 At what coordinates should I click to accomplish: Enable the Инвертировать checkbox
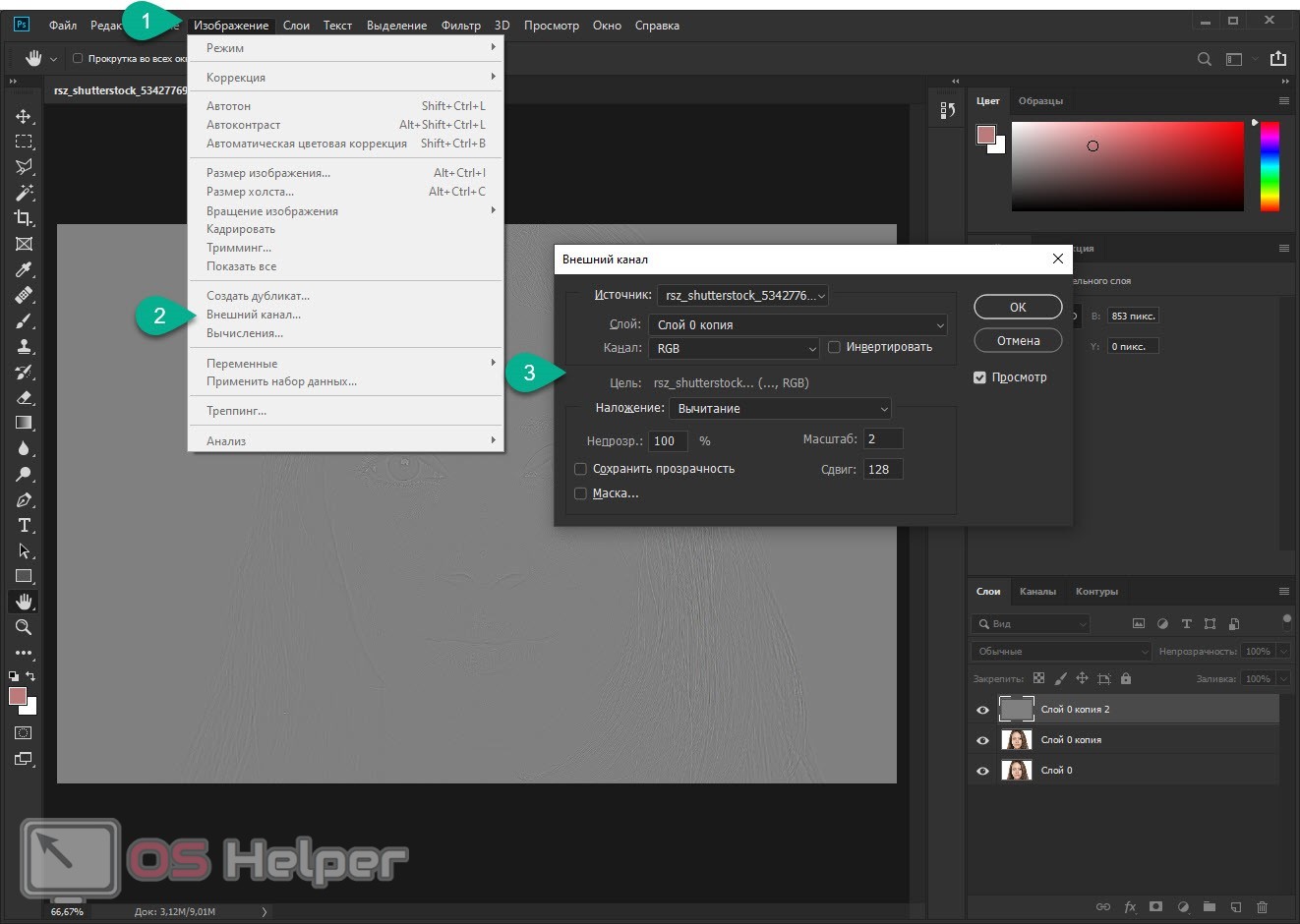834,347
